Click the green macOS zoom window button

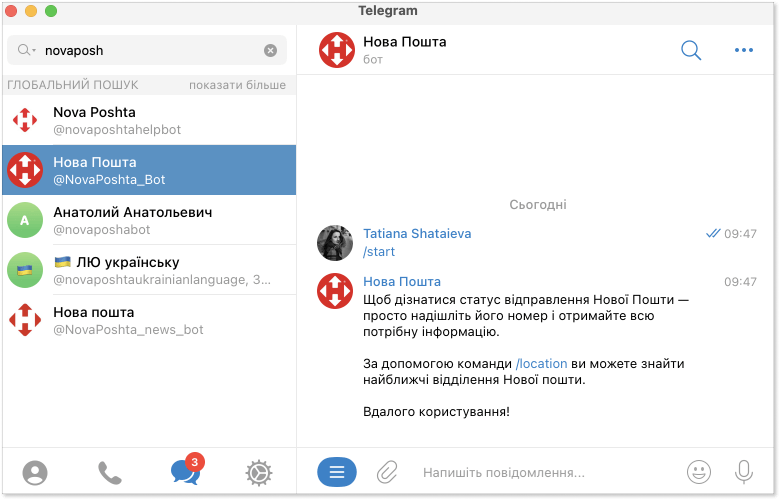coord(51,10)
